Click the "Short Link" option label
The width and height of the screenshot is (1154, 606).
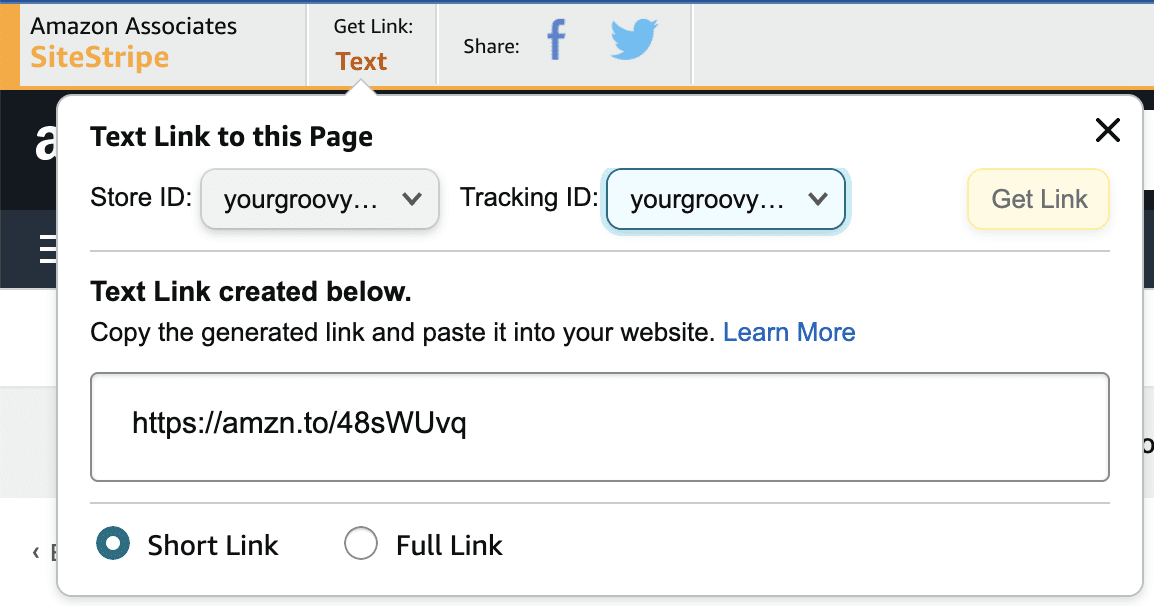pos(213,545)
